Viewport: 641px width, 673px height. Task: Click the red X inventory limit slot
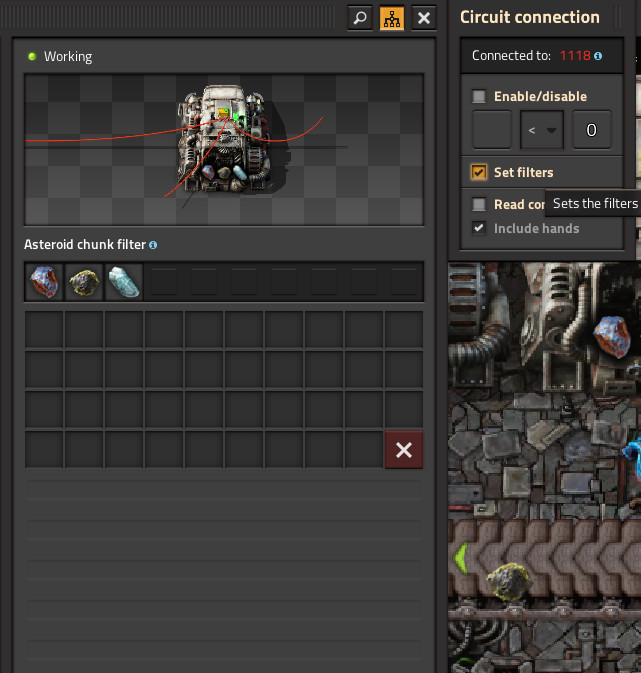pos(404,450)
